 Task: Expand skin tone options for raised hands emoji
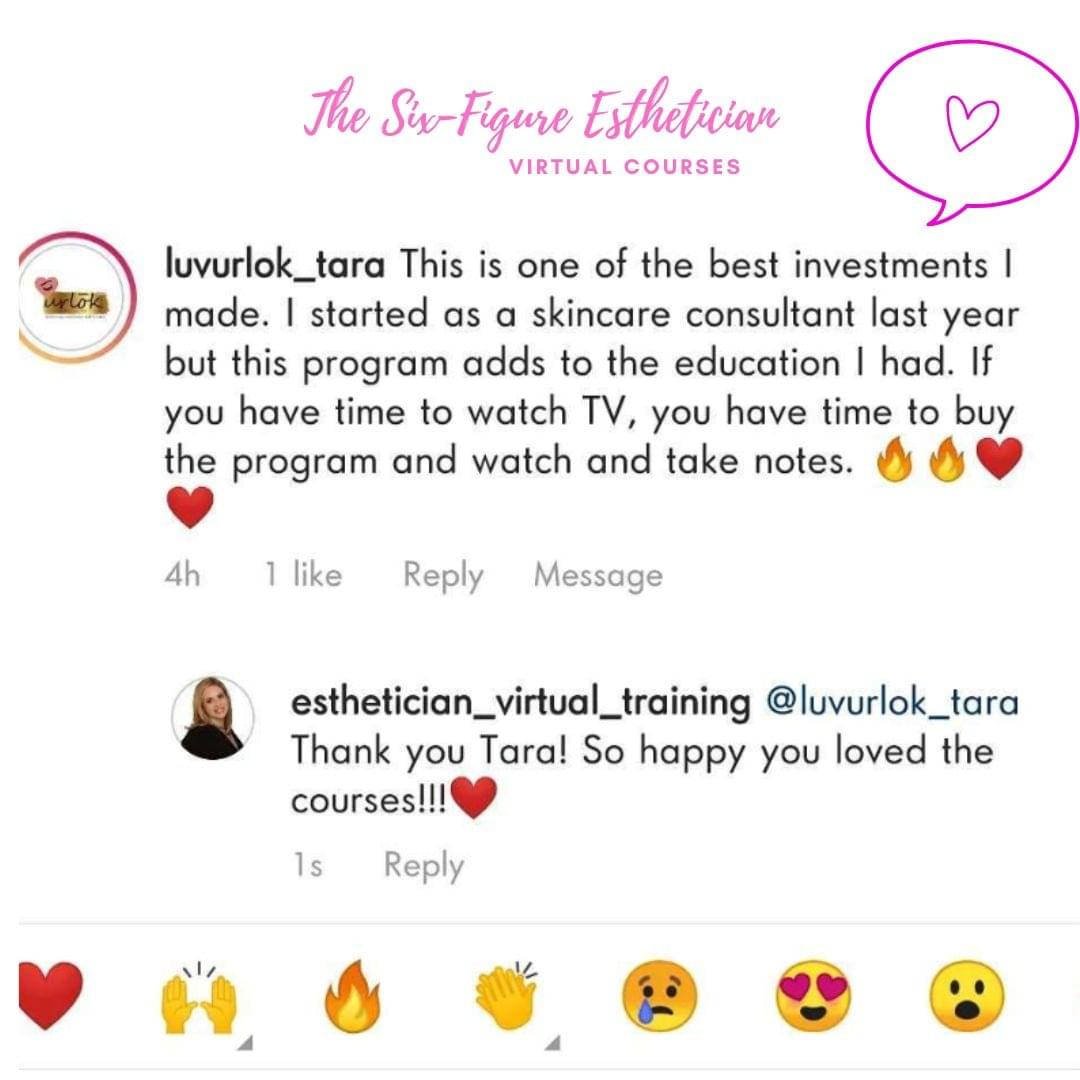pos(245,1043)
